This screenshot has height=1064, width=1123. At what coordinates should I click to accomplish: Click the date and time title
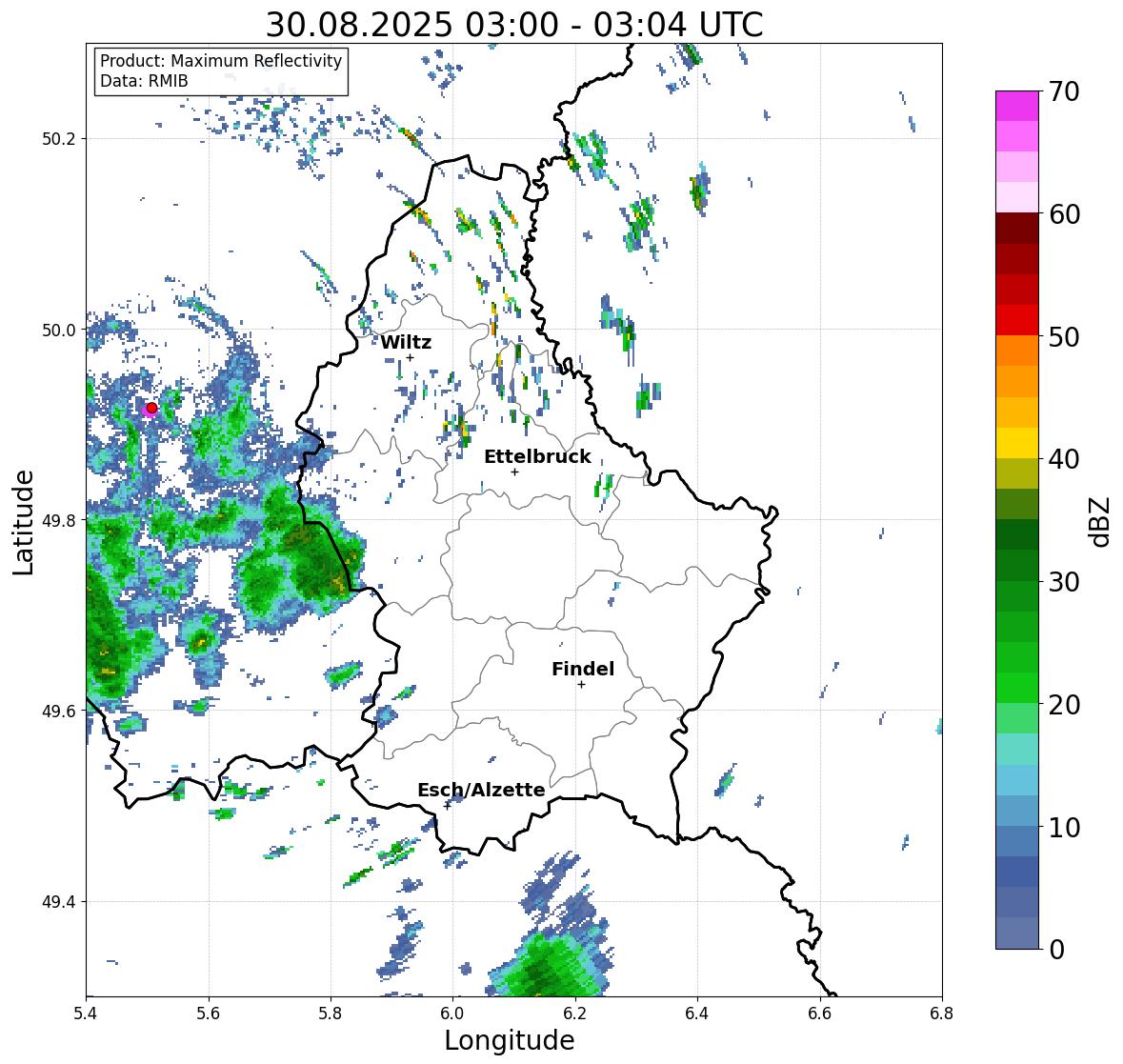point(514,25)
